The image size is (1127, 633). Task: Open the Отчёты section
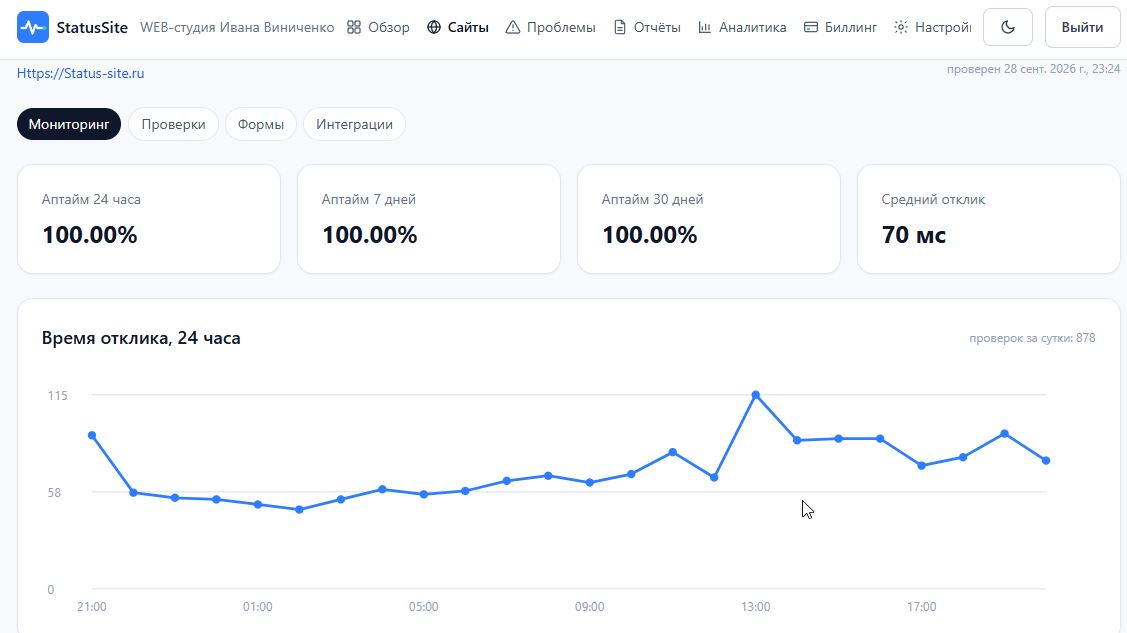[x=647, y=27]
